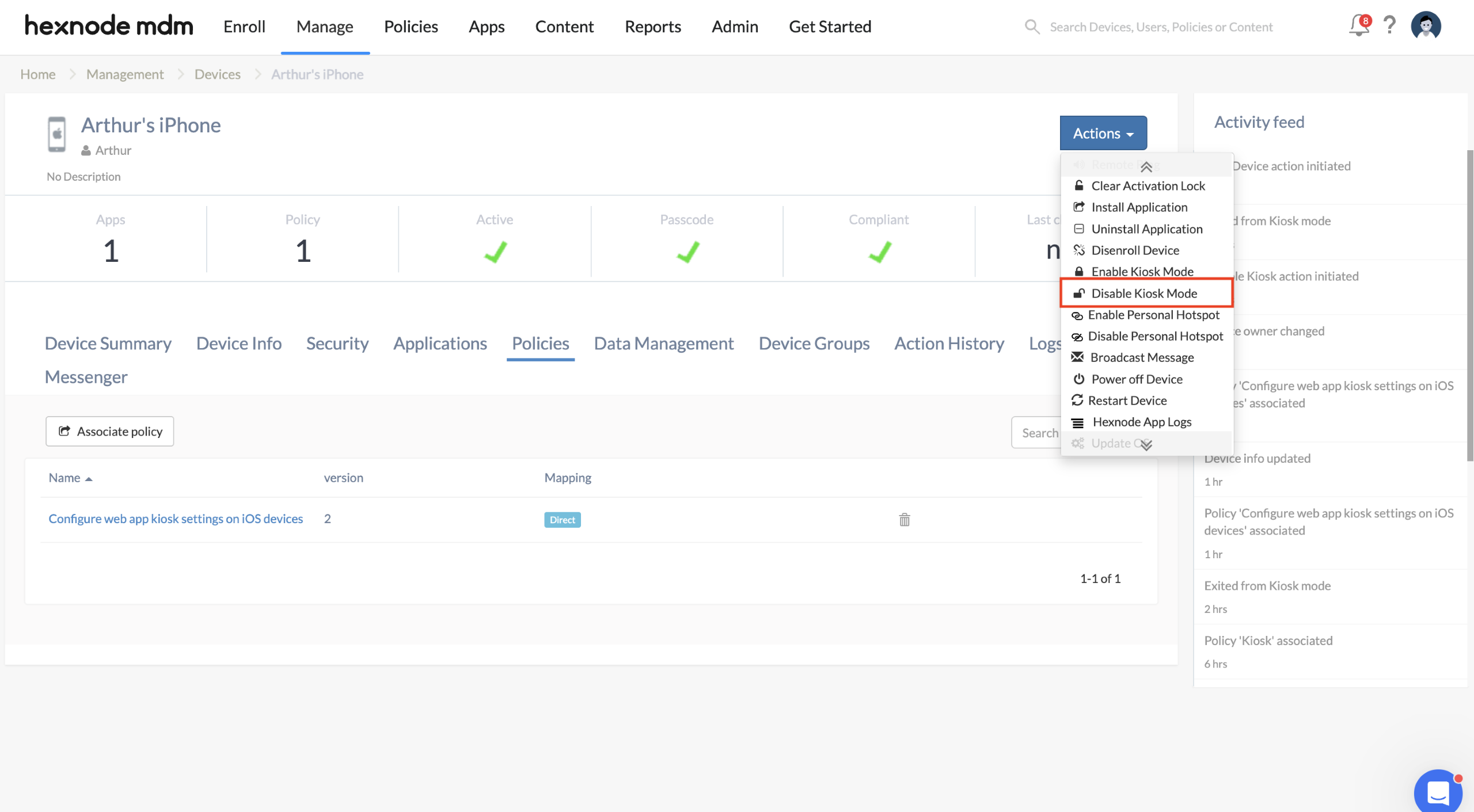The width and height of the screenshot is (1474, 812).
Task: Switch to the Applications tab
Action: click(440, 343)
